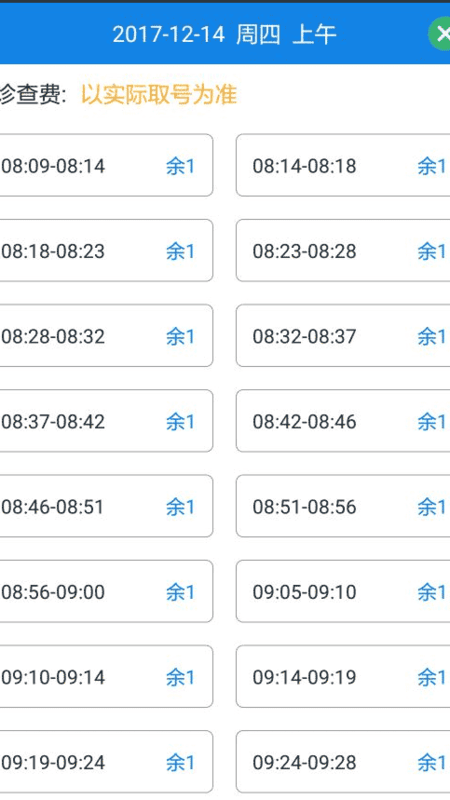Screen dimensions: 450x800
Task: Select the 09:14-09:19 appointment slot
Action: point(343,677)
